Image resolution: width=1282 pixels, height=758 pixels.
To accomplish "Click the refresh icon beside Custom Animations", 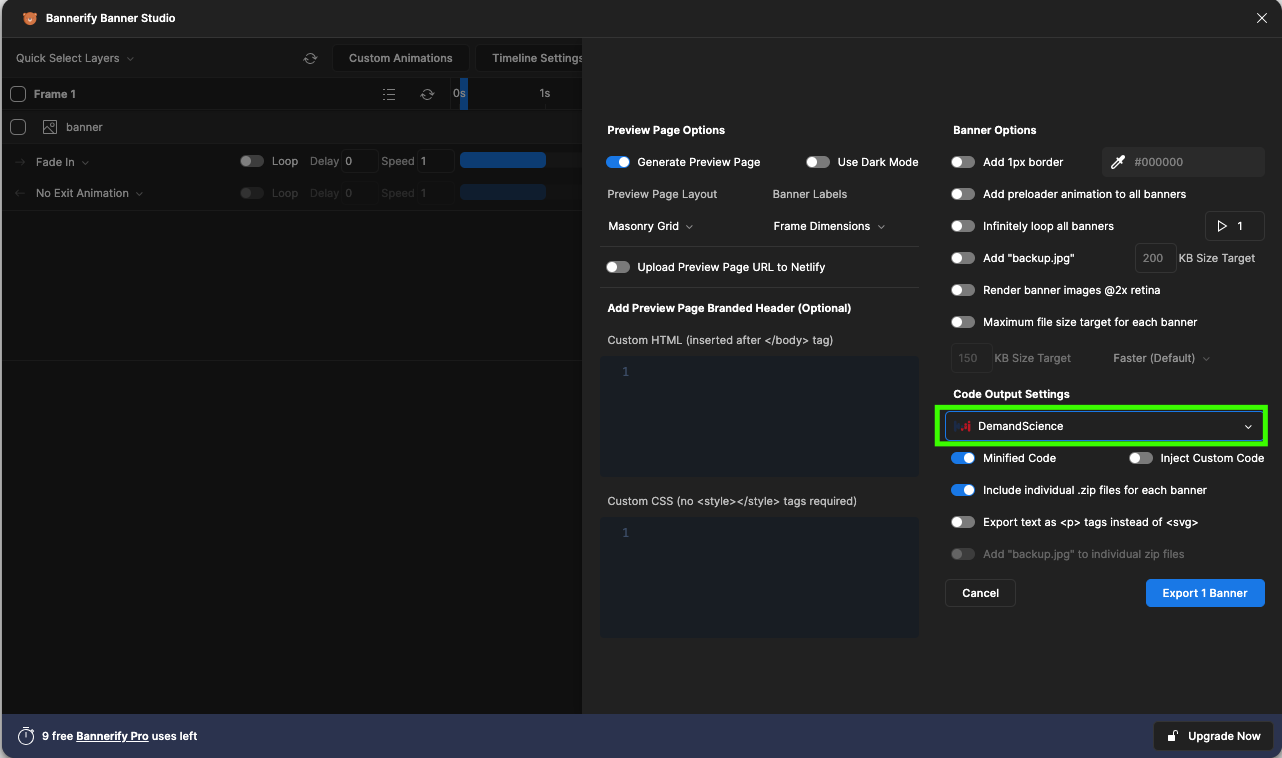I will (x=311, y=58).
